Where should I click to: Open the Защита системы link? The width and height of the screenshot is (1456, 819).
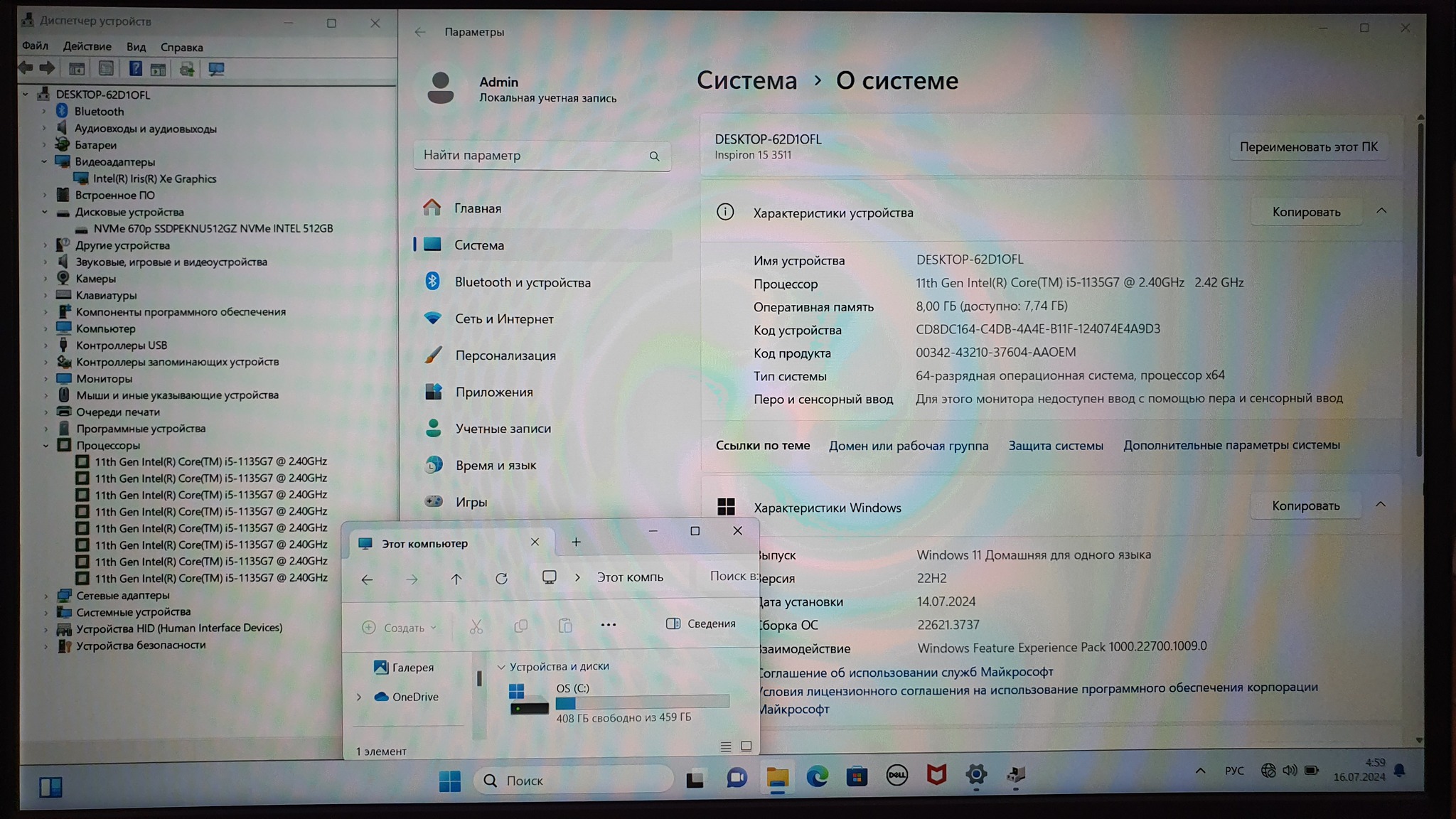coord(1055,446)
